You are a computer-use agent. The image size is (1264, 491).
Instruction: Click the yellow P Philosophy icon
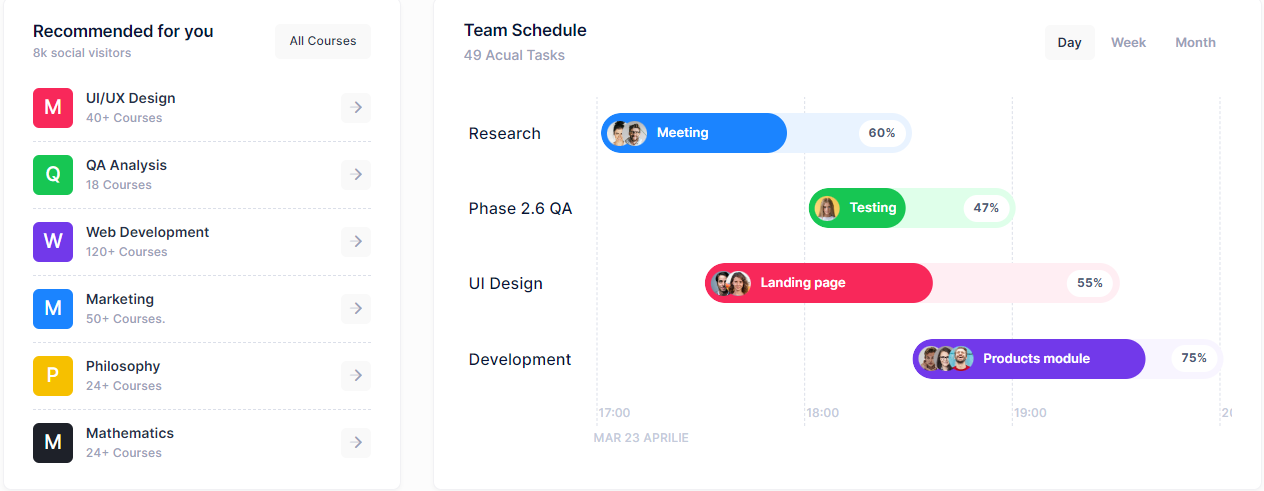53,376
